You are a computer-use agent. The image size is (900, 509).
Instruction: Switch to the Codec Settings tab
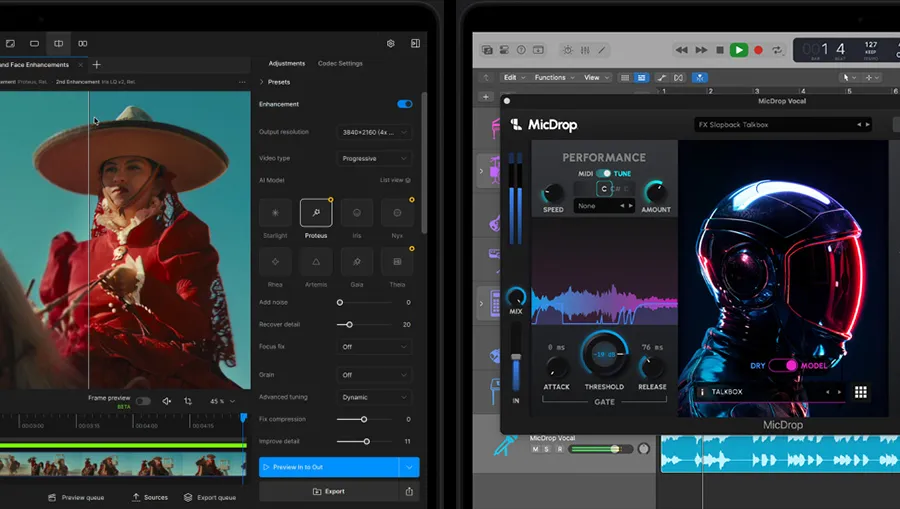click(340, 64)
